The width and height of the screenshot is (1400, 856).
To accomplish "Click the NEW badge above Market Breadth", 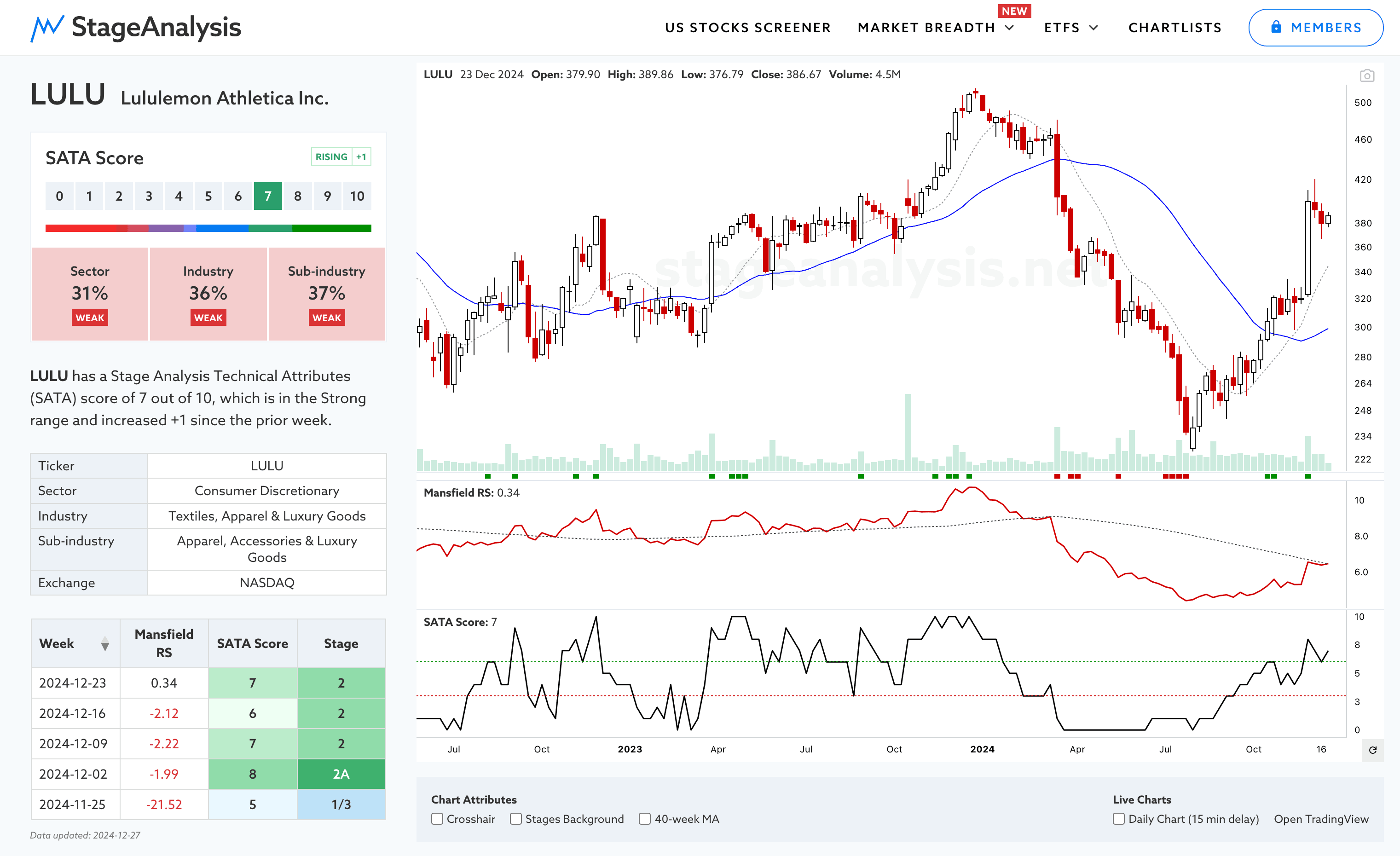I will coord(1014,11).
